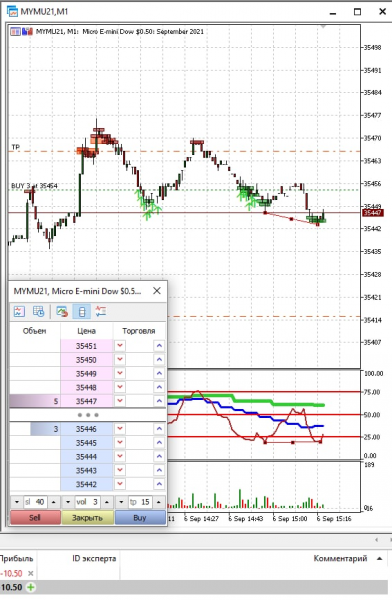
Task: Click the red sell arrow at price 35451
Action: 120,346
